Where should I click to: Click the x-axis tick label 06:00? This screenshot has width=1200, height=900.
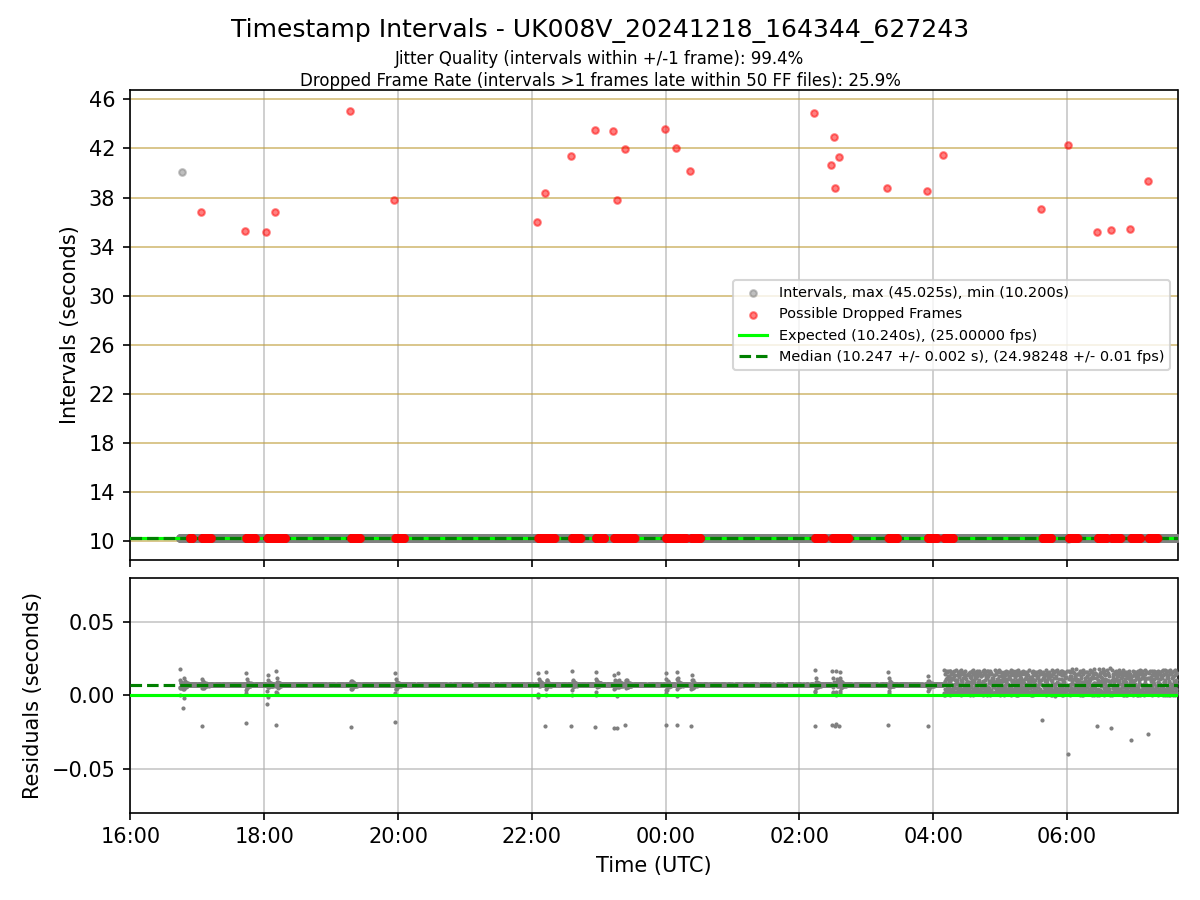click(1067, 834)
